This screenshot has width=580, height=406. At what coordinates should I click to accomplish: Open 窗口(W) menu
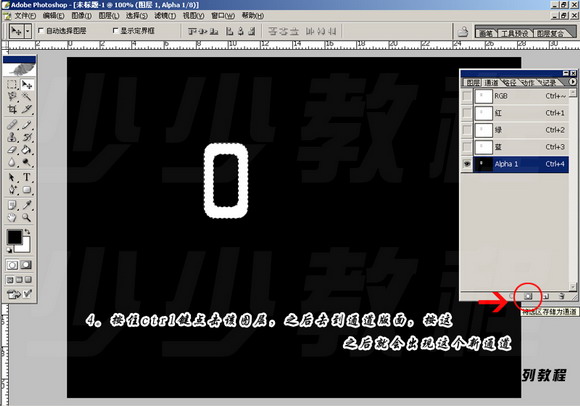click(x=223, y=16)
